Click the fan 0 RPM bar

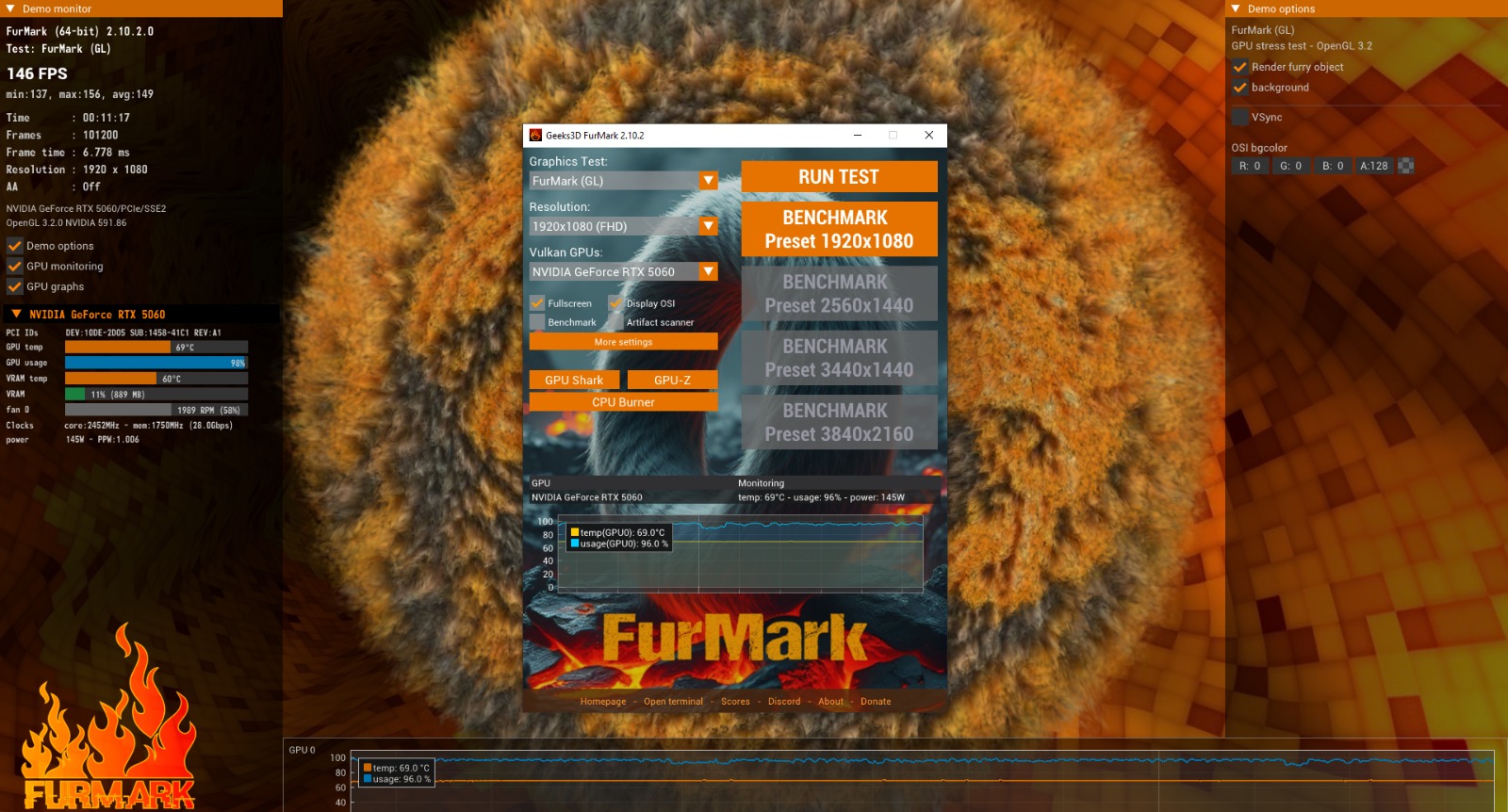[x=156, y=410]
